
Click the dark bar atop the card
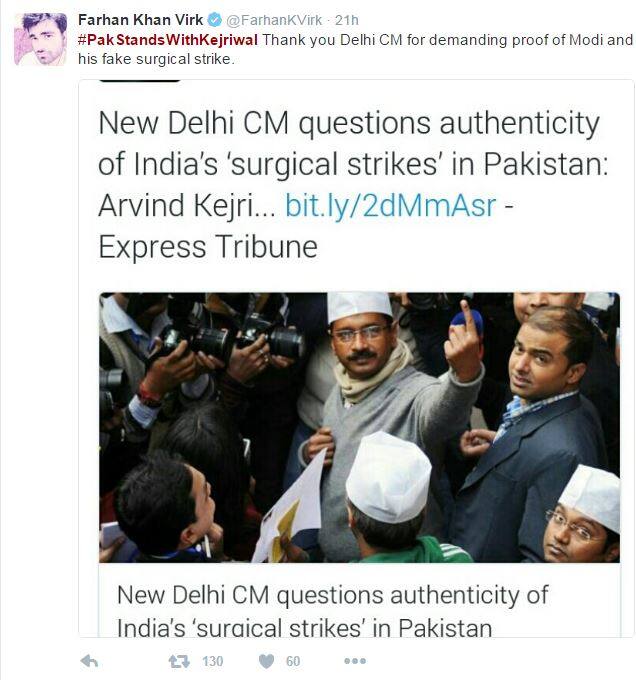139,80
